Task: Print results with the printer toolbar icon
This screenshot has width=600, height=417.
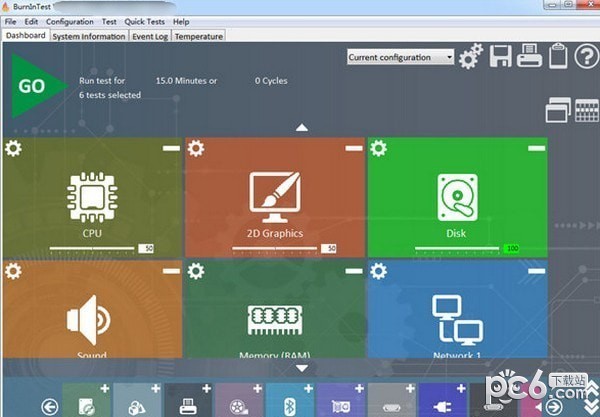Action: coord(529,56)
